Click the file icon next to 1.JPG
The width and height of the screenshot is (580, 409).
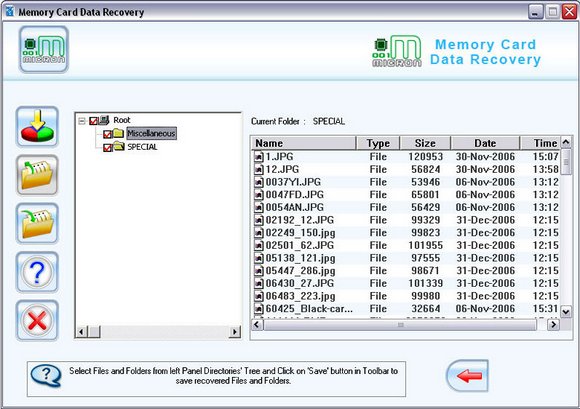click(x=259, y=157)
